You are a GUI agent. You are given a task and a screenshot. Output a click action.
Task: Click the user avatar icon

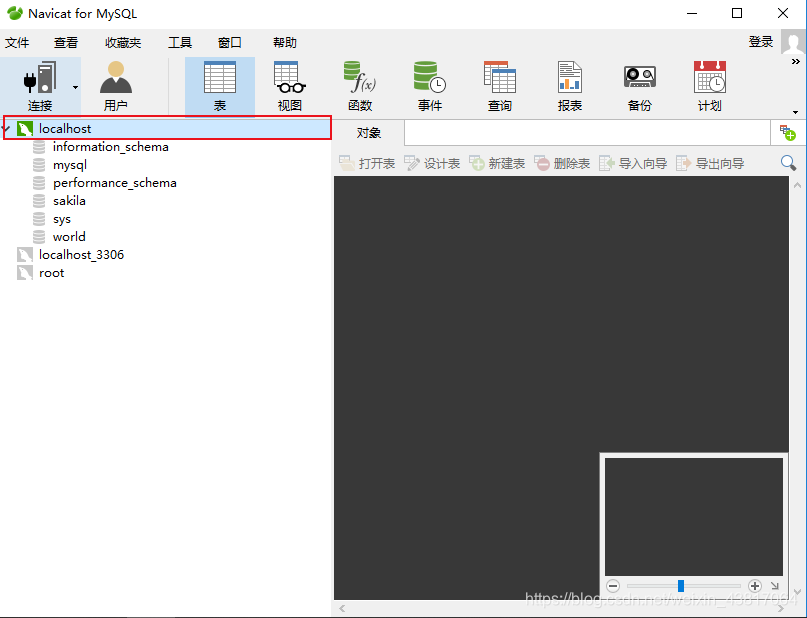click(x=793, y=42)
